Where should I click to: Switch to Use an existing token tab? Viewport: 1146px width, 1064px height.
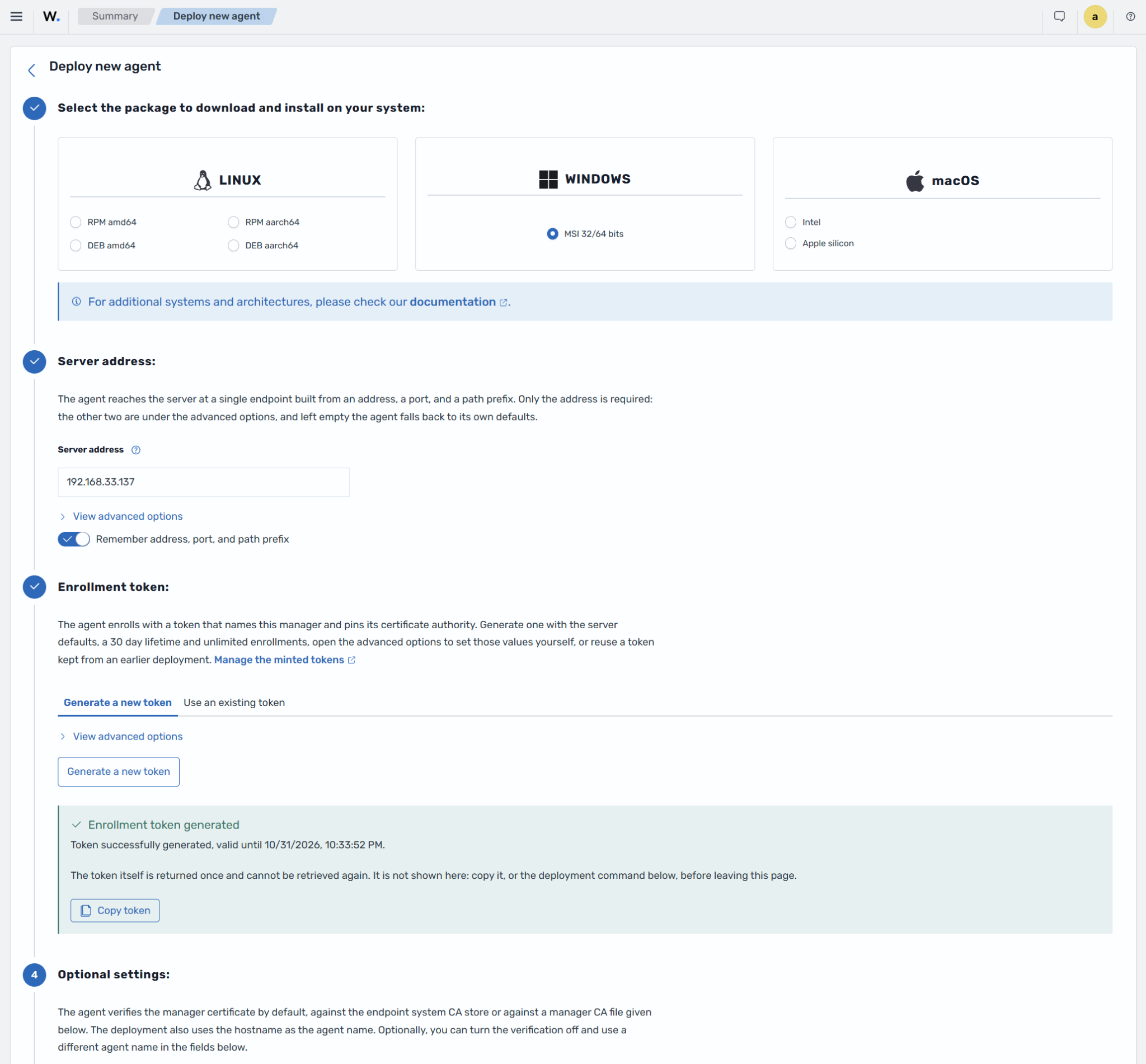(234, 703)
